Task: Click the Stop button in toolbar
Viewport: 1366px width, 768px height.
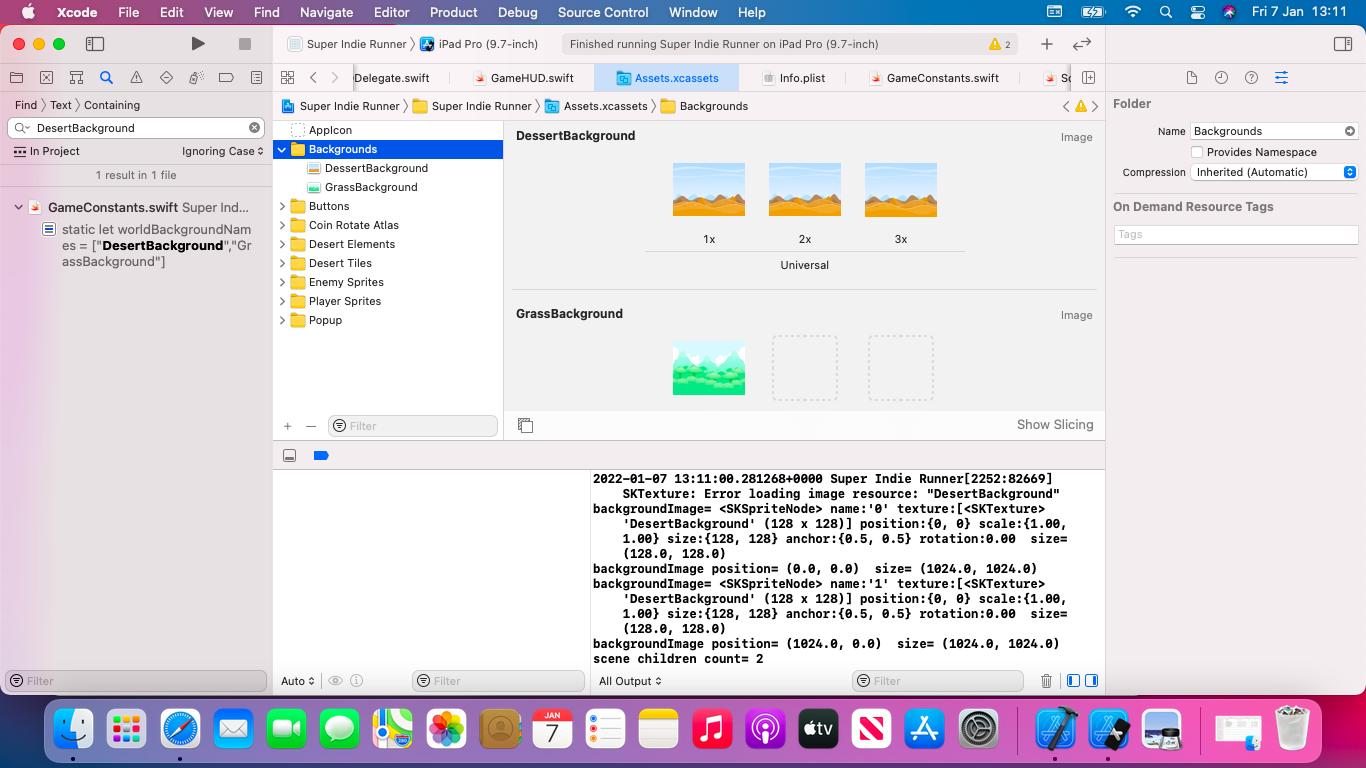Action: coord(245,44)
